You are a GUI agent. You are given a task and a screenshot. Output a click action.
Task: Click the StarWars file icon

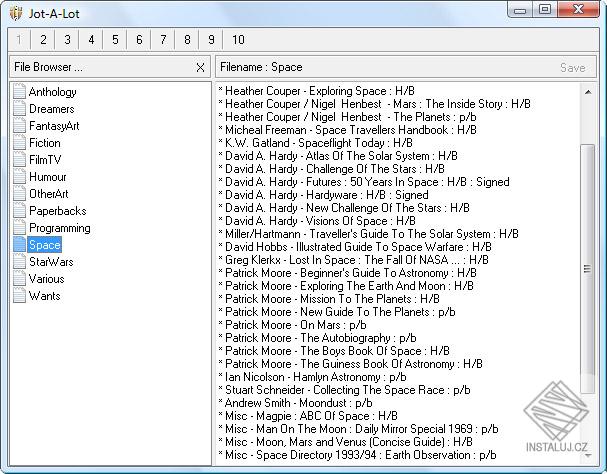[x=19, y=262]
